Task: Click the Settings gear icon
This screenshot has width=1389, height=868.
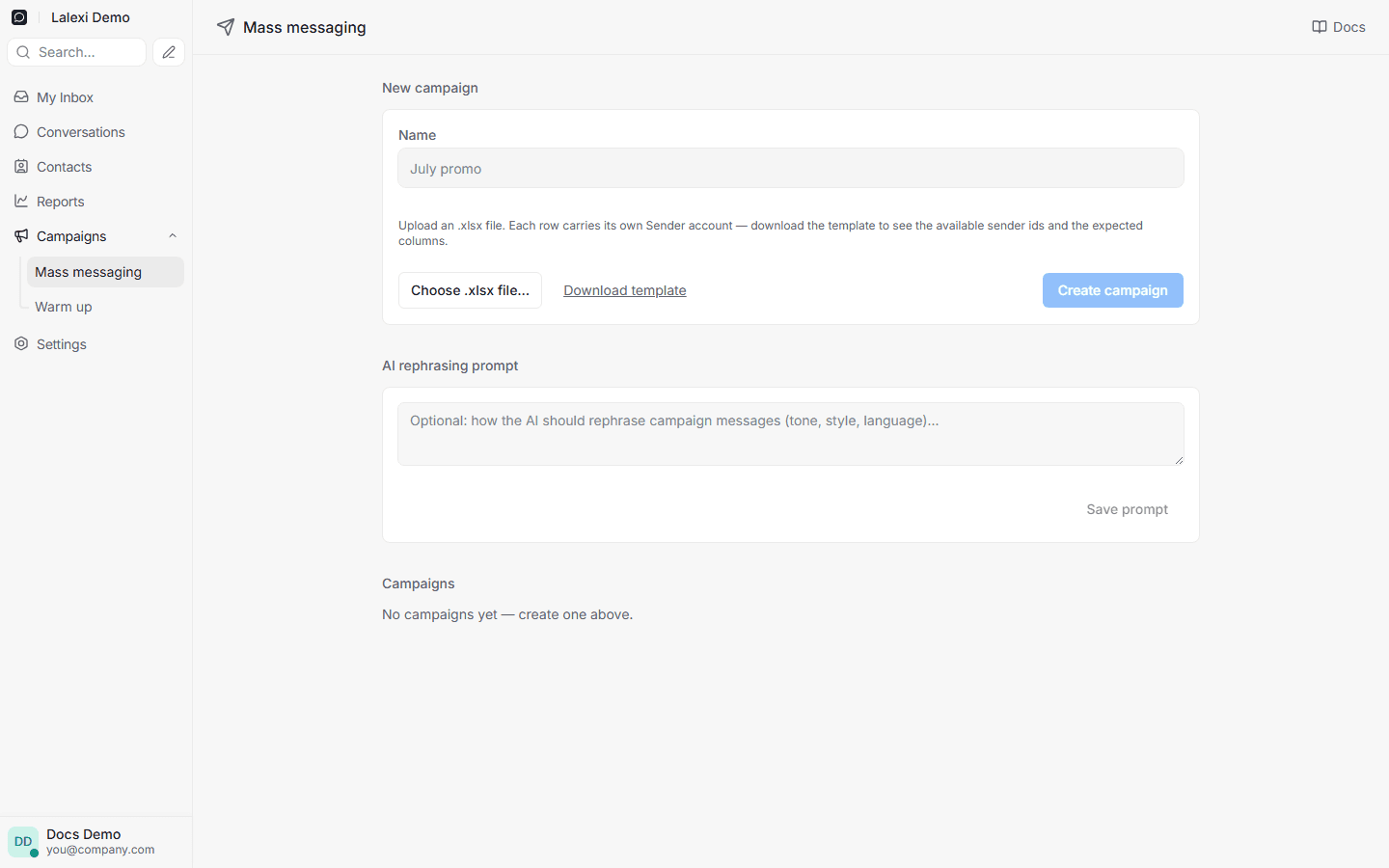Action: click(21, 344)
